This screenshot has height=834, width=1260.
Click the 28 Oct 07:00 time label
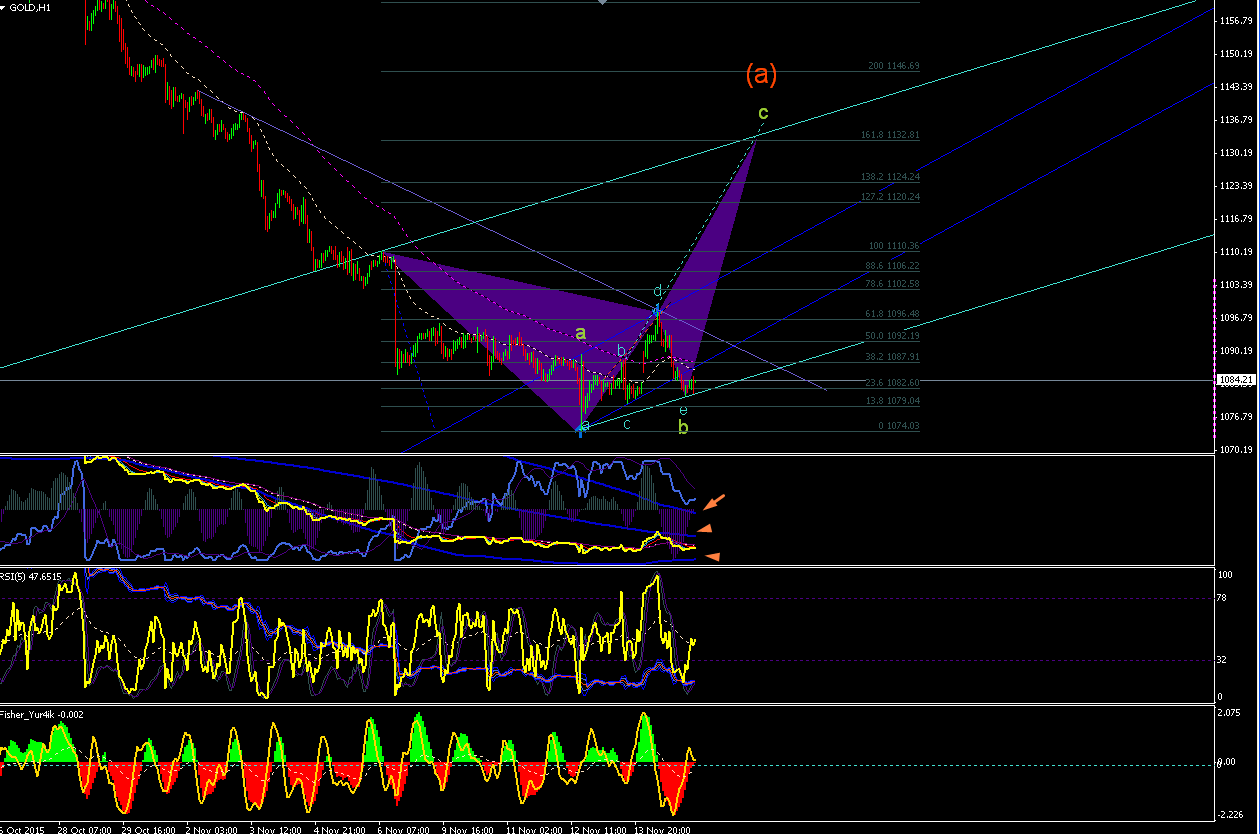[x=85, y=829]
